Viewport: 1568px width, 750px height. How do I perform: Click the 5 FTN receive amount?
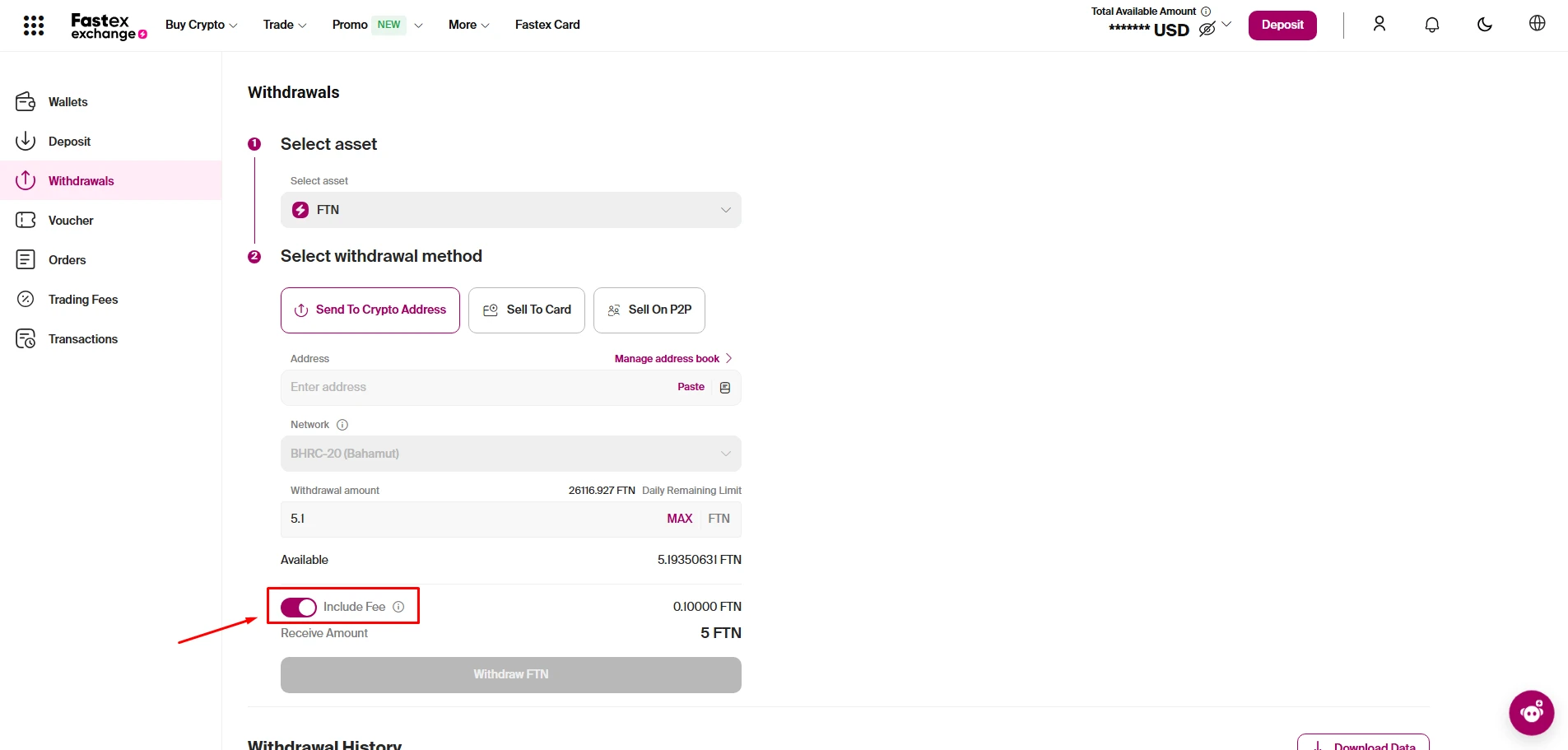(x=721, y=633)
